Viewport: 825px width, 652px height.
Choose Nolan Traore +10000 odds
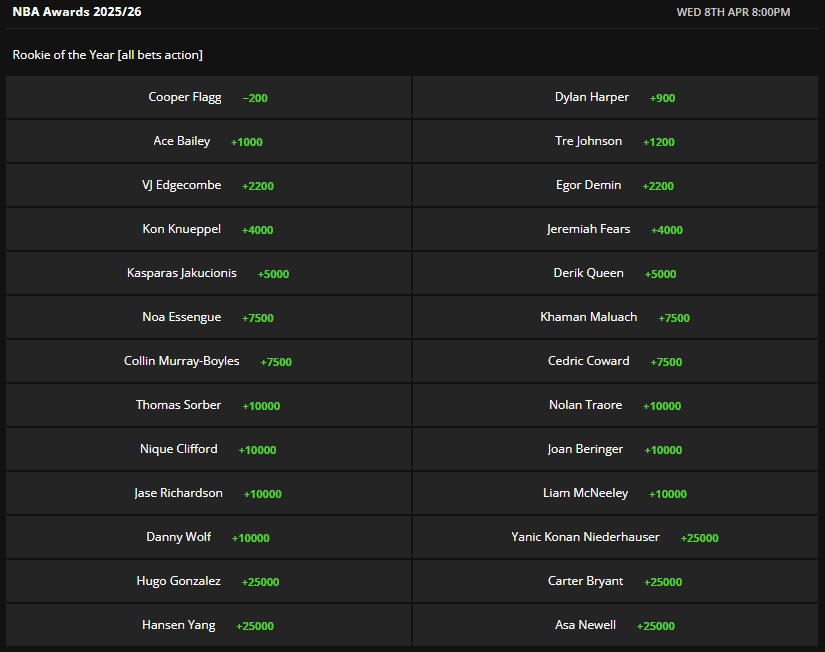click(x=615, y=405)
